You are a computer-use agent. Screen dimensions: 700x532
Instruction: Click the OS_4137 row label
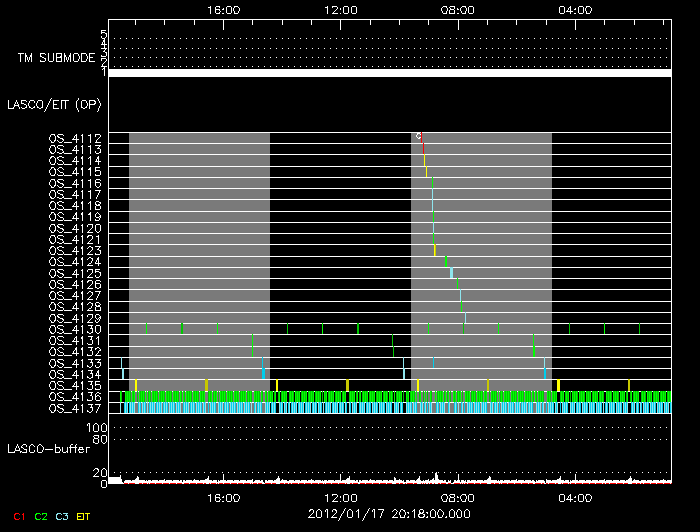click(75, 407)
